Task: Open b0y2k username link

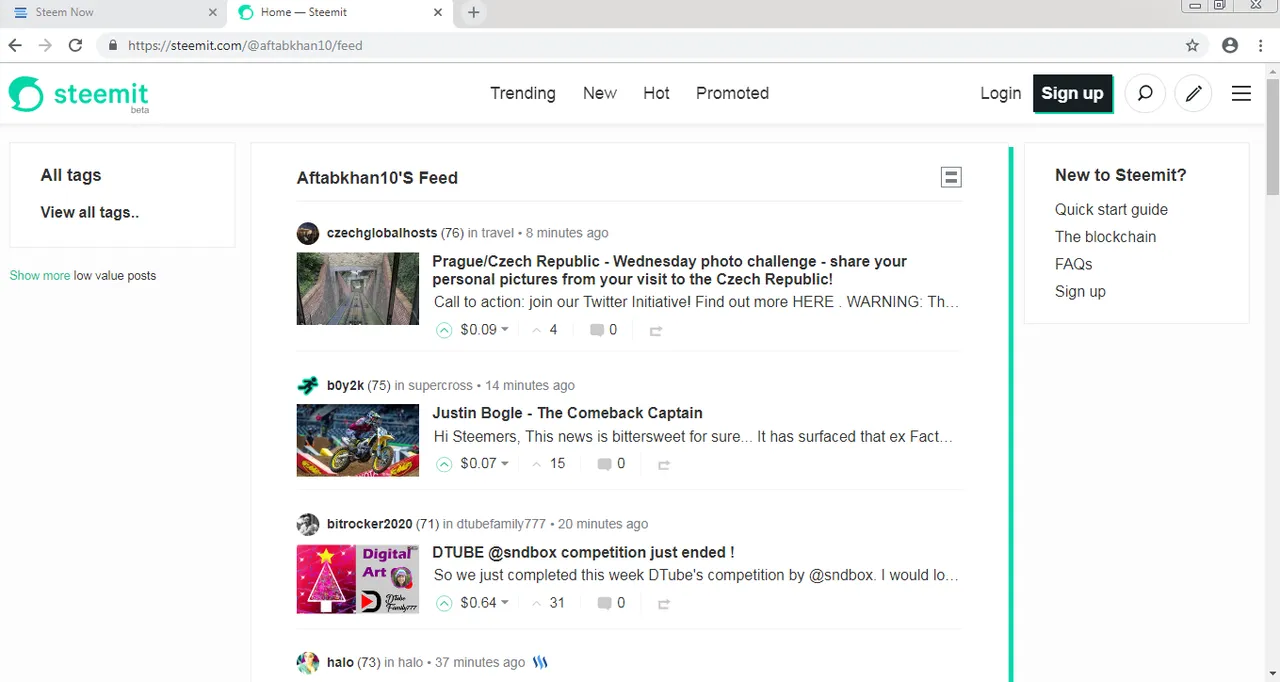Action: tap(345, 385)
